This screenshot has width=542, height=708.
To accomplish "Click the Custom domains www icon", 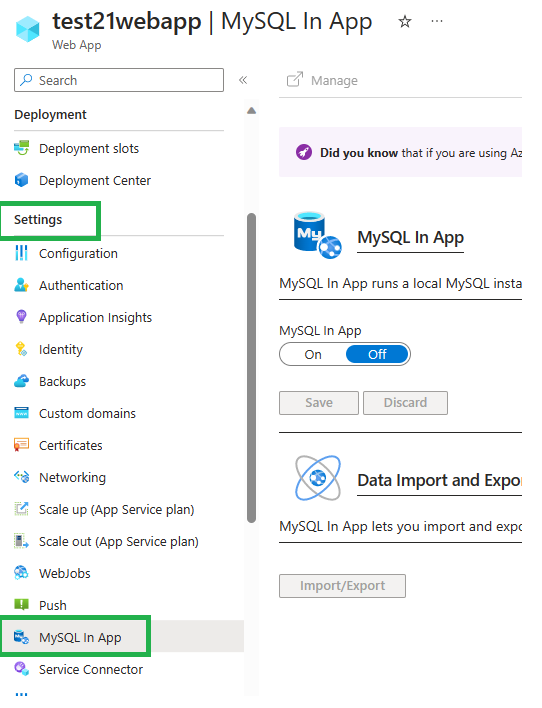I will tap(21, 413).
